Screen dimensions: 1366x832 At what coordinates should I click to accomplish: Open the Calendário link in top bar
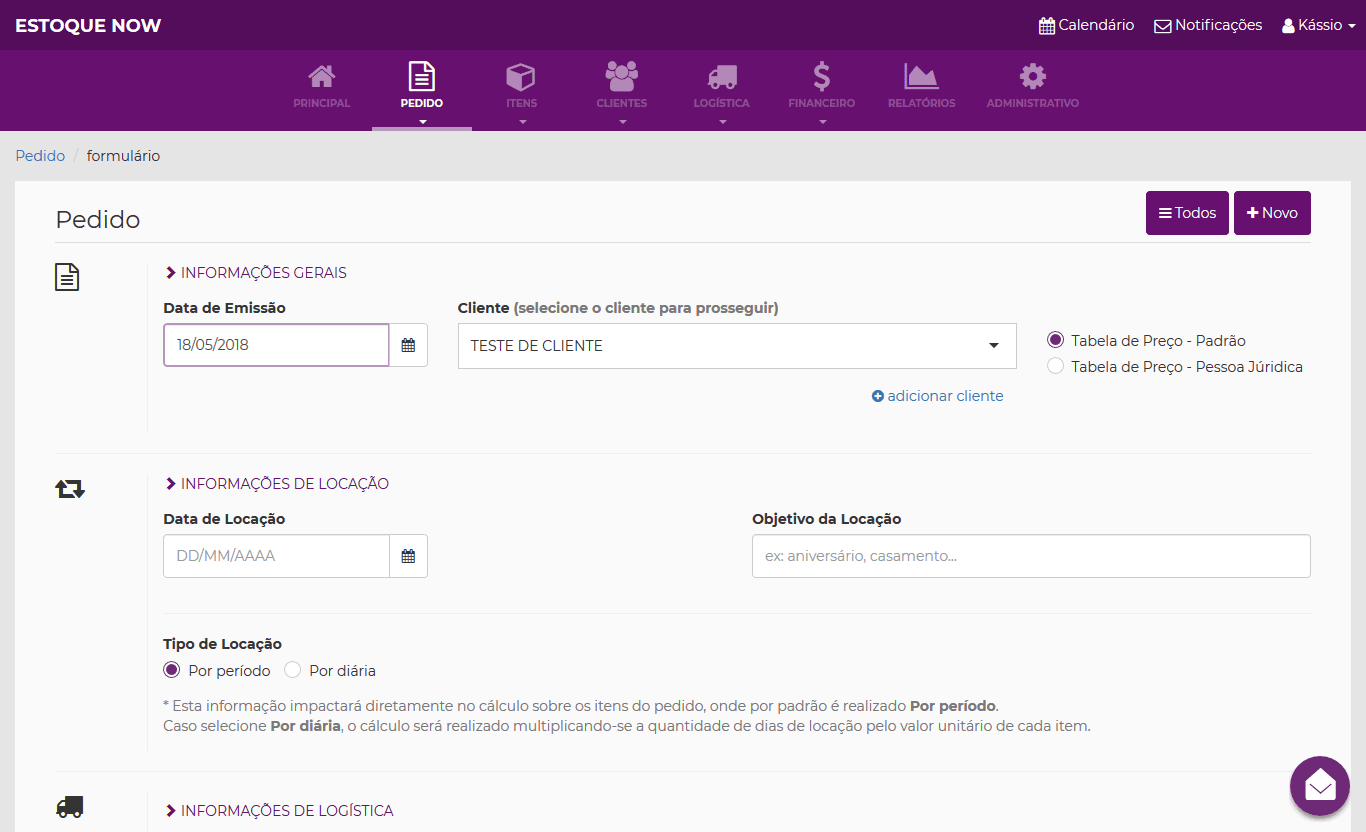click(x=1086, y=25)
